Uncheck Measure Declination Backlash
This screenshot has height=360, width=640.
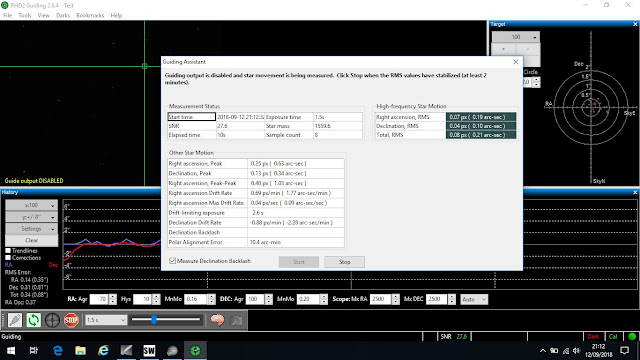173,261
